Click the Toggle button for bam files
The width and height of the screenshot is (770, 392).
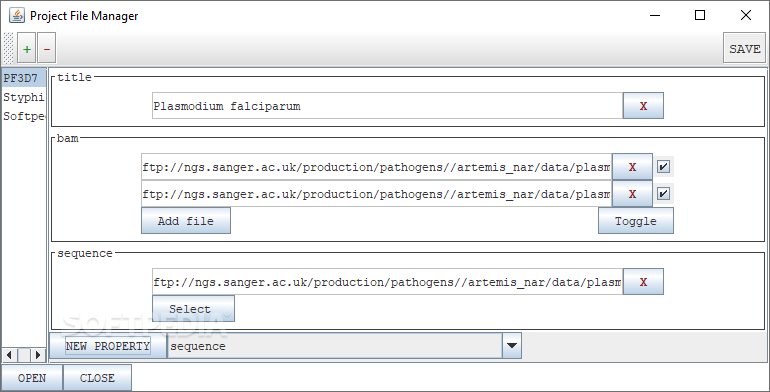coord(636,221)
